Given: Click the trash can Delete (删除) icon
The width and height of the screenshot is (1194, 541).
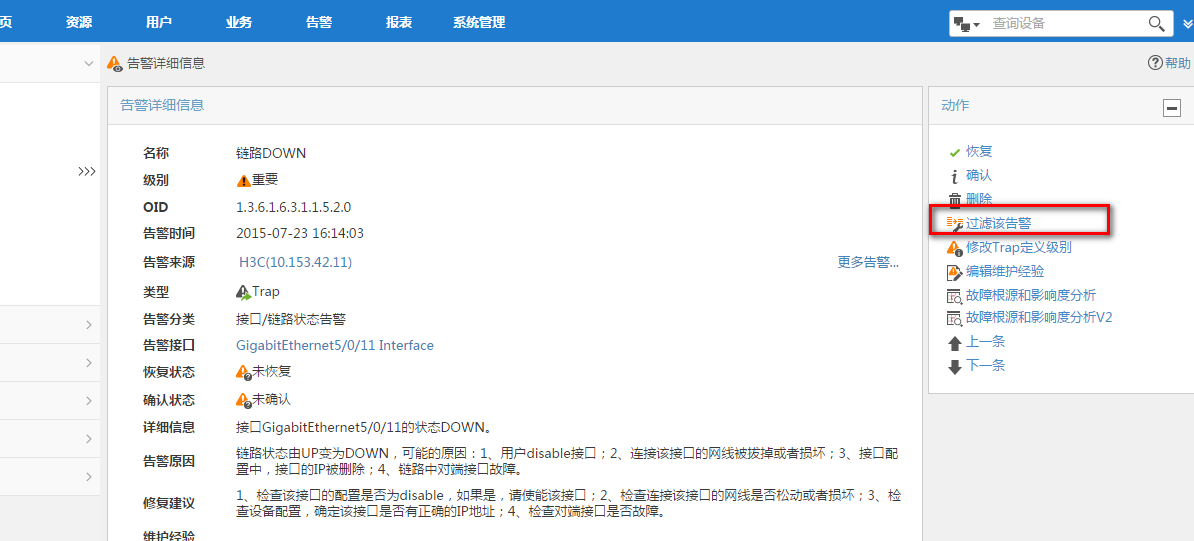Looking at the screenshot, I should coord(954,200).
